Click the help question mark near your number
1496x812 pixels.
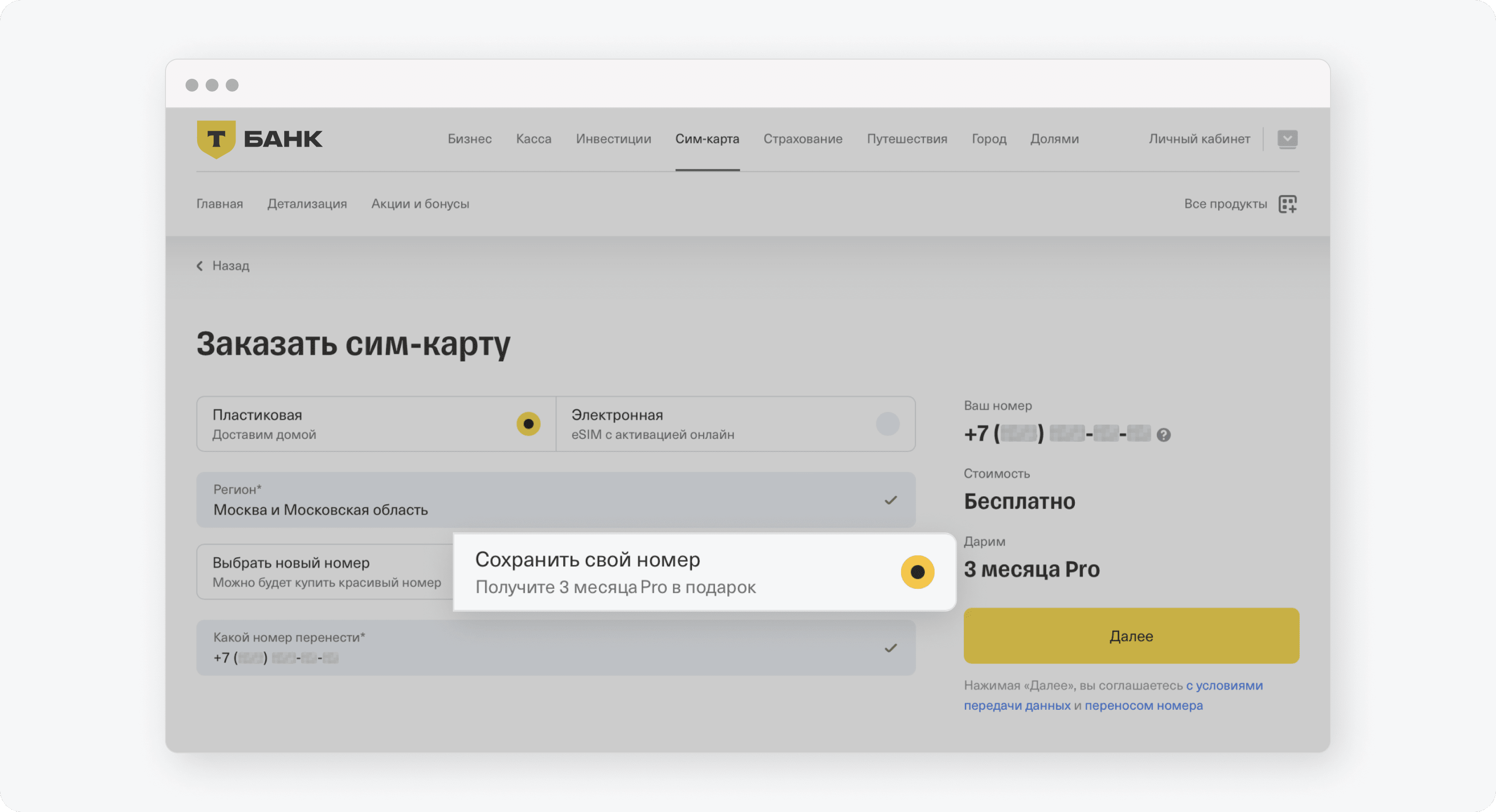(x=1163, y=434)
